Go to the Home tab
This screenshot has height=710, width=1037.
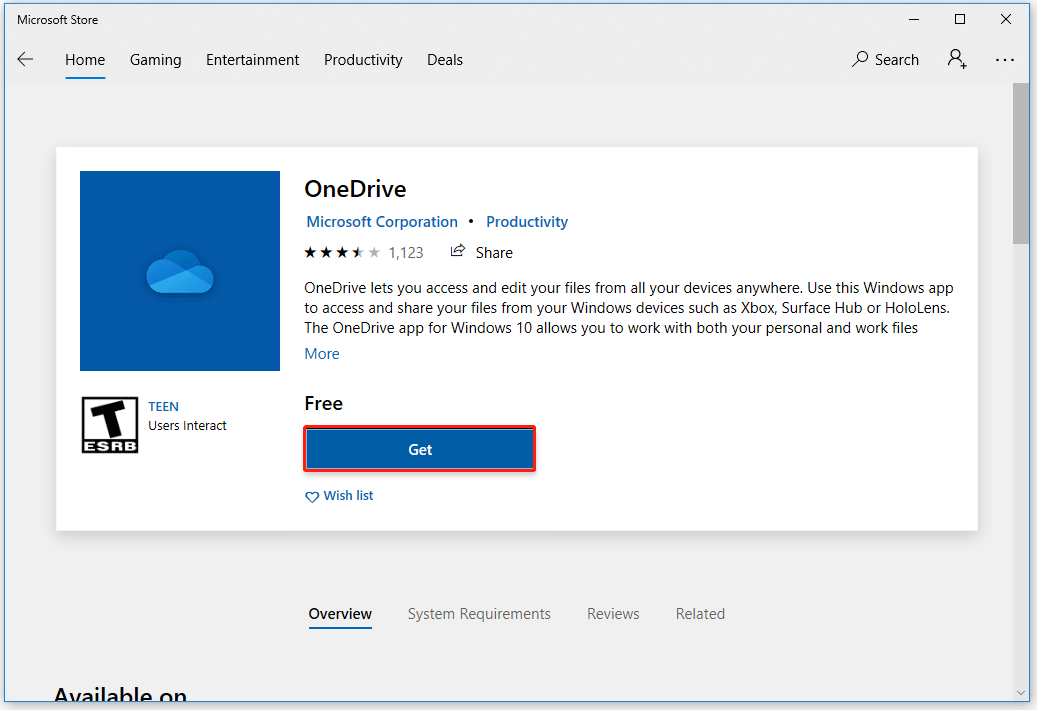[x=85, y=60]
